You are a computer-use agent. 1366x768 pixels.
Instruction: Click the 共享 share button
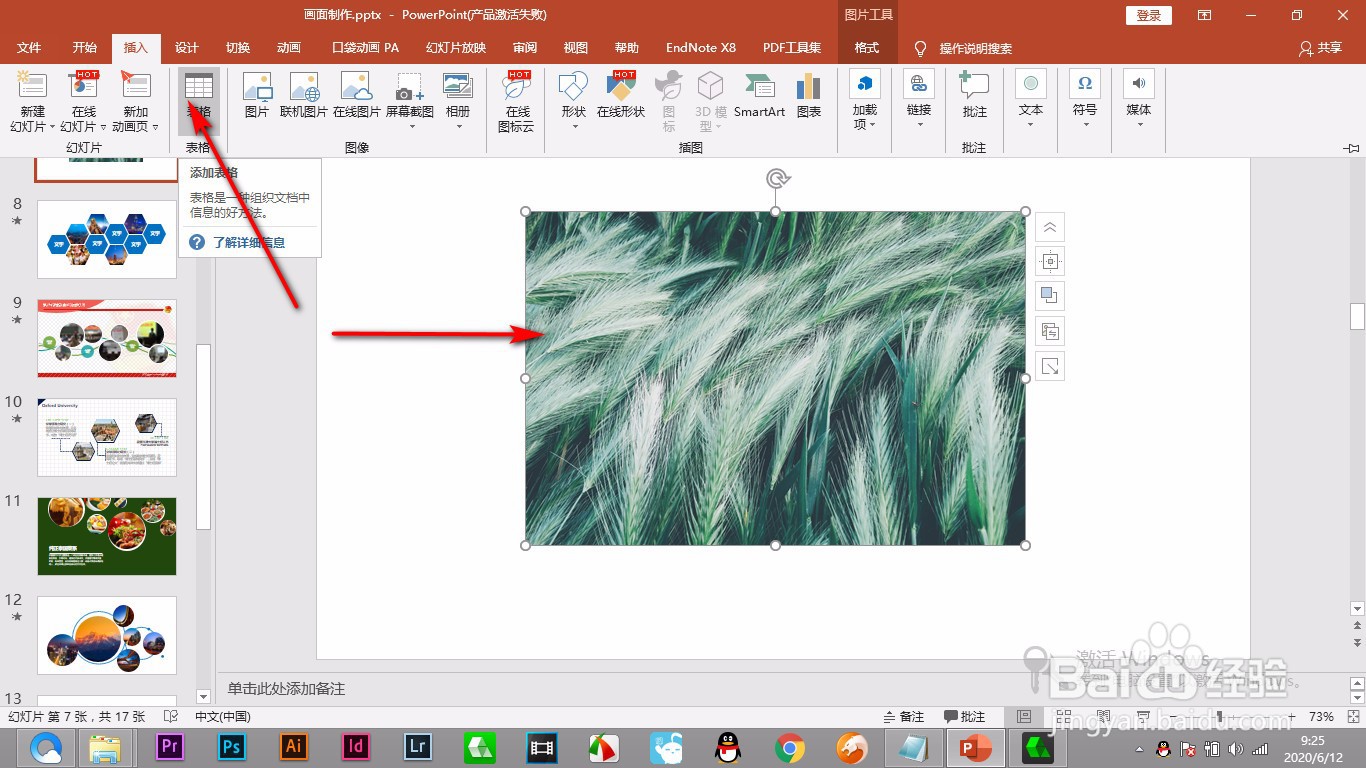click(1320, 48)
